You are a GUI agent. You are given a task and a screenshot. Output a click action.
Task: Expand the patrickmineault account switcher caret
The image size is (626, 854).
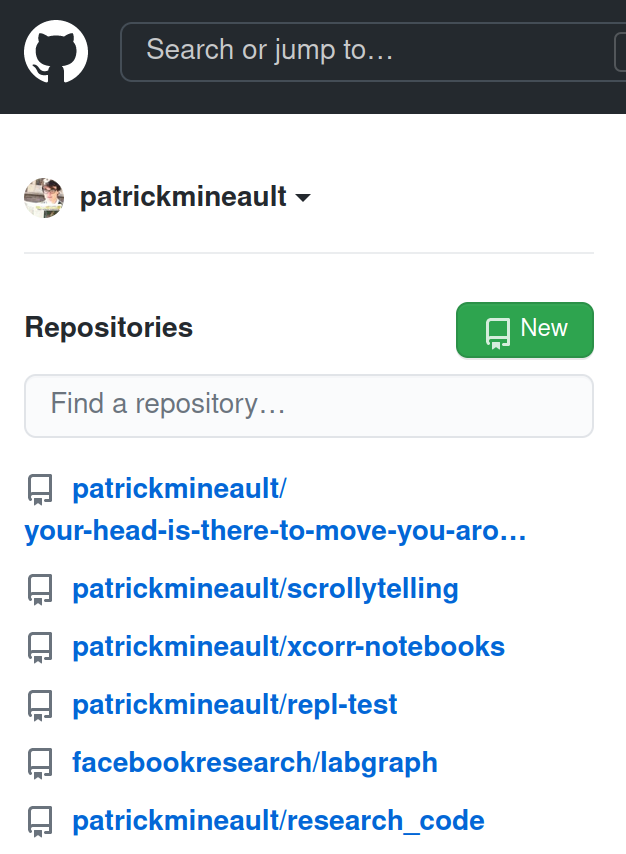303,197
